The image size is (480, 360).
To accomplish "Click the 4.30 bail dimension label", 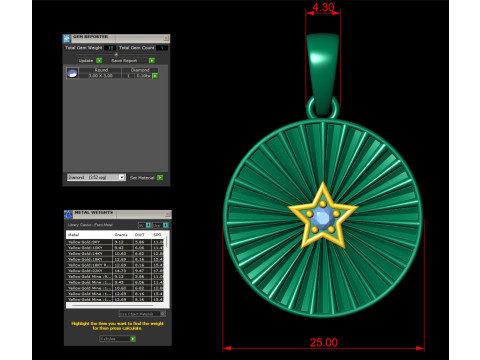I will pyautogui.click(x=323, y=7).
